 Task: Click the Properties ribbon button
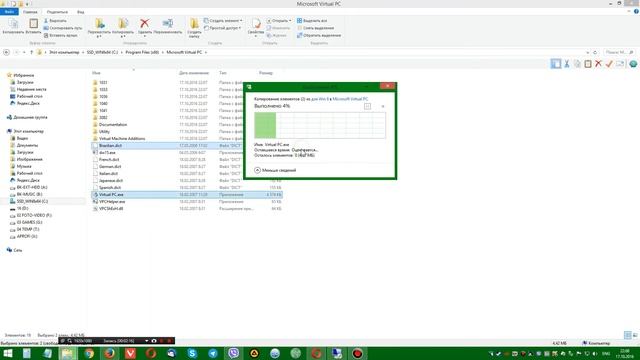[x=256, y=28]
